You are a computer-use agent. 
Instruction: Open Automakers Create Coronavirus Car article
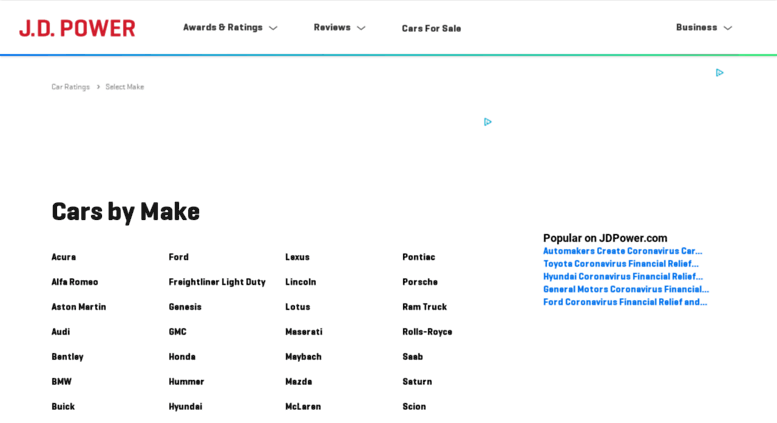point(622,251)
